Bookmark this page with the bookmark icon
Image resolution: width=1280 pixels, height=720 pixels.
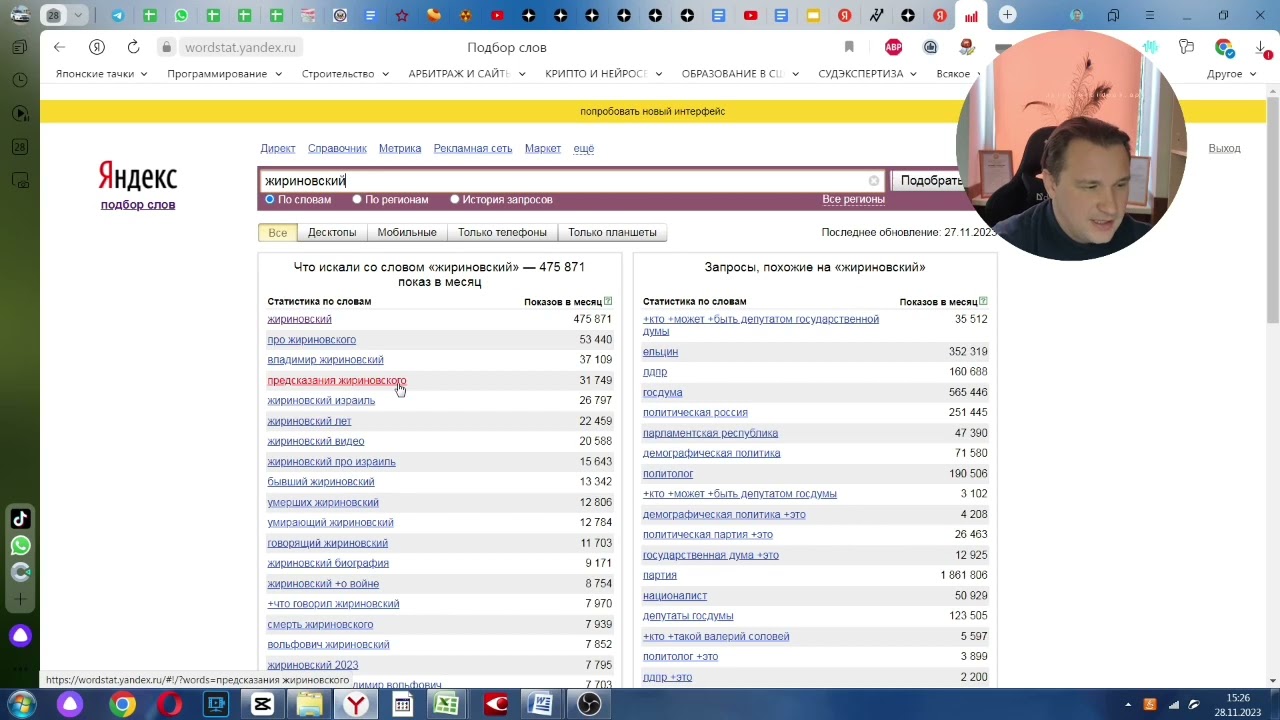click(849, 47)
